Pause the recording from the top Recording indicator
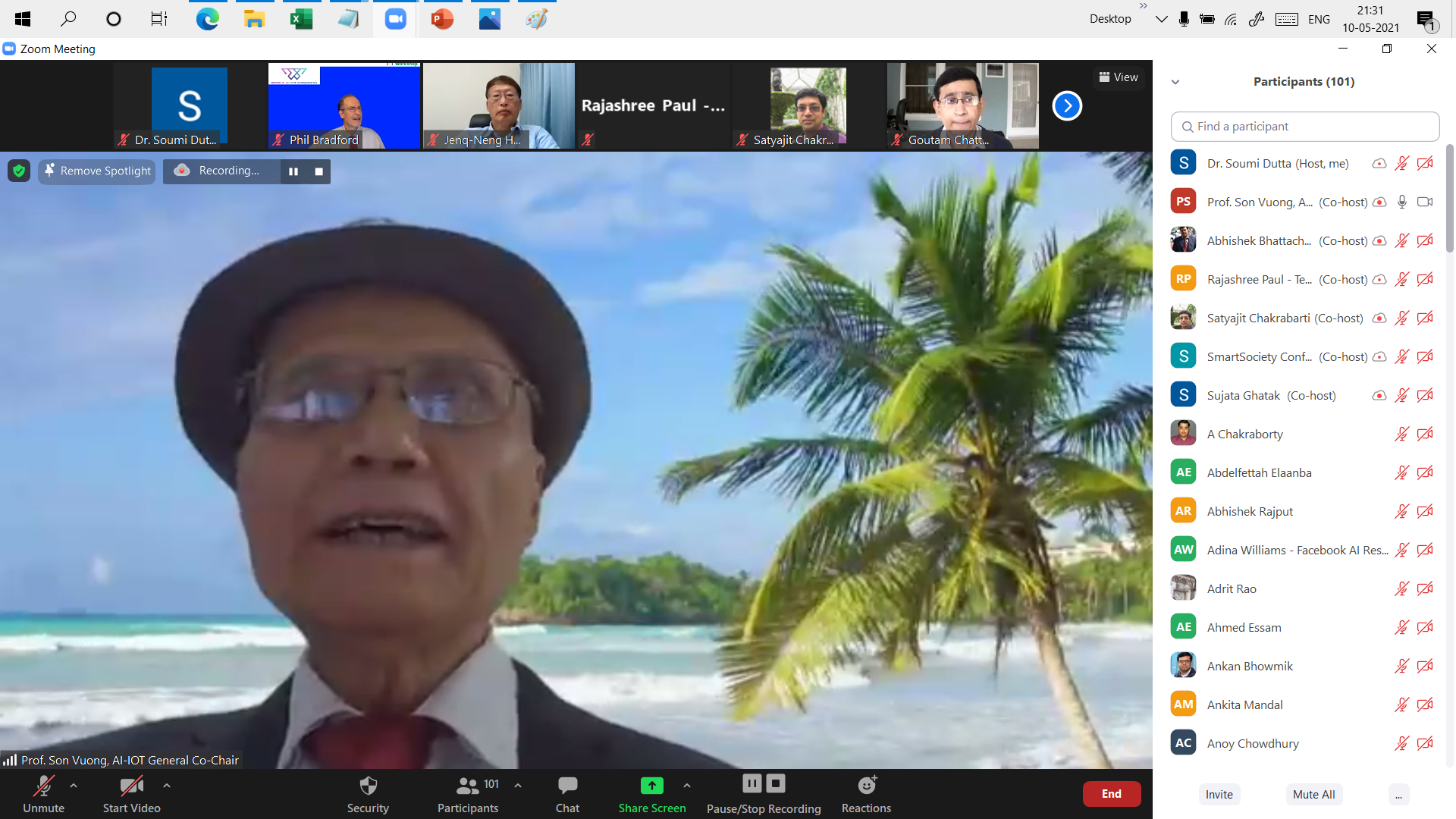The image size is (1456, 819). pyautogui.click(x=293, y=171)
